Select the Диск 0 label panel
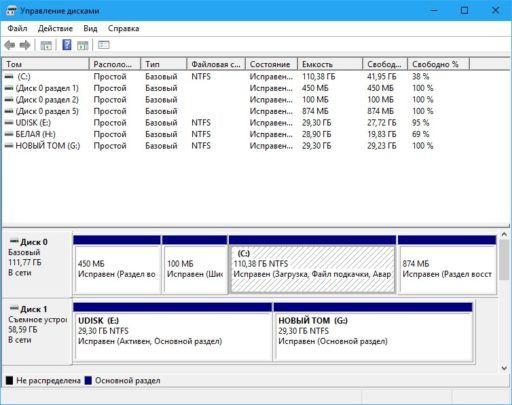The height and width of the screenshot is (405, 512). tap(37, 263)
